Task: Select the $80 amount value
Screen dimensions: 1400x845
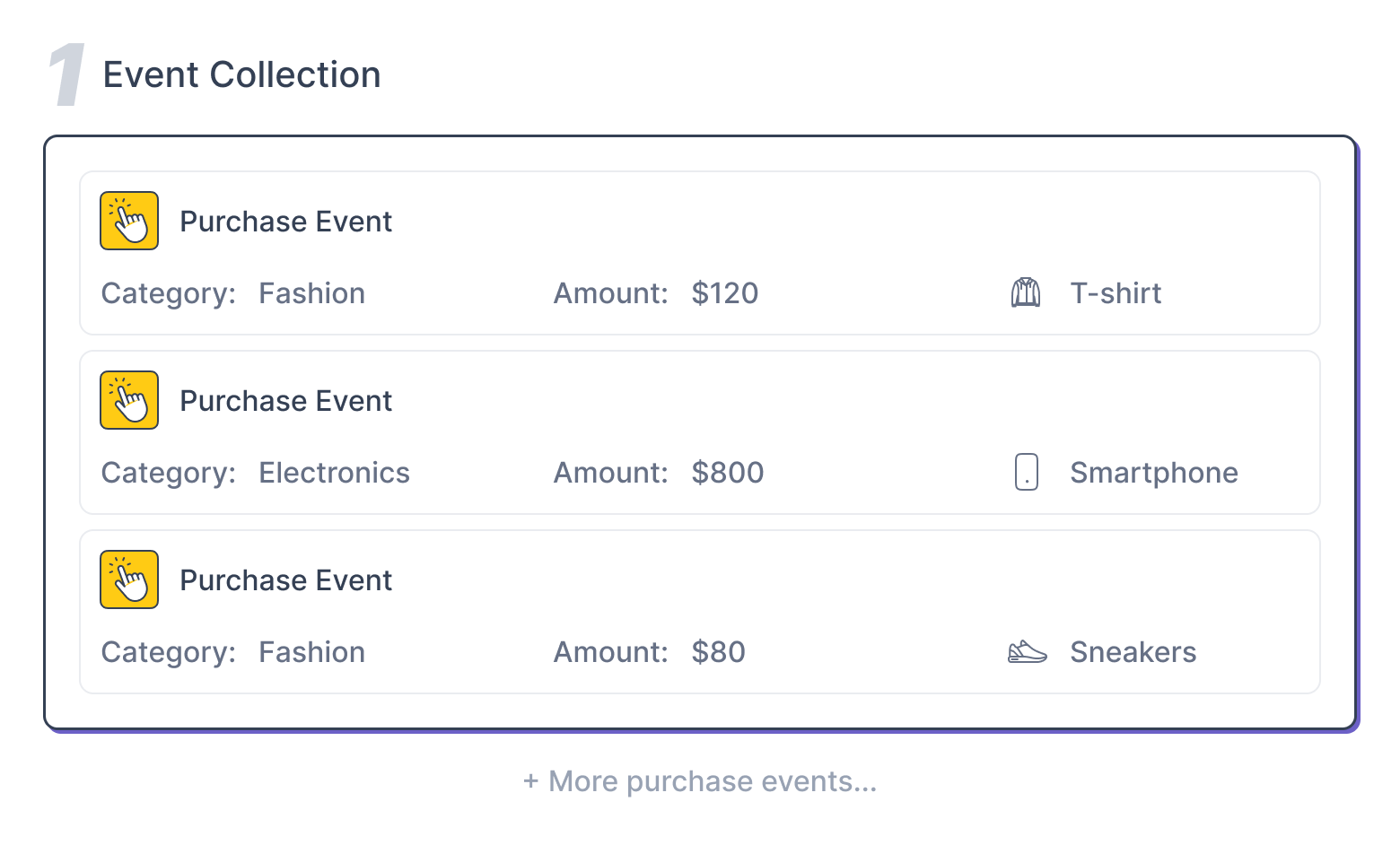Action: click(718, 652)
